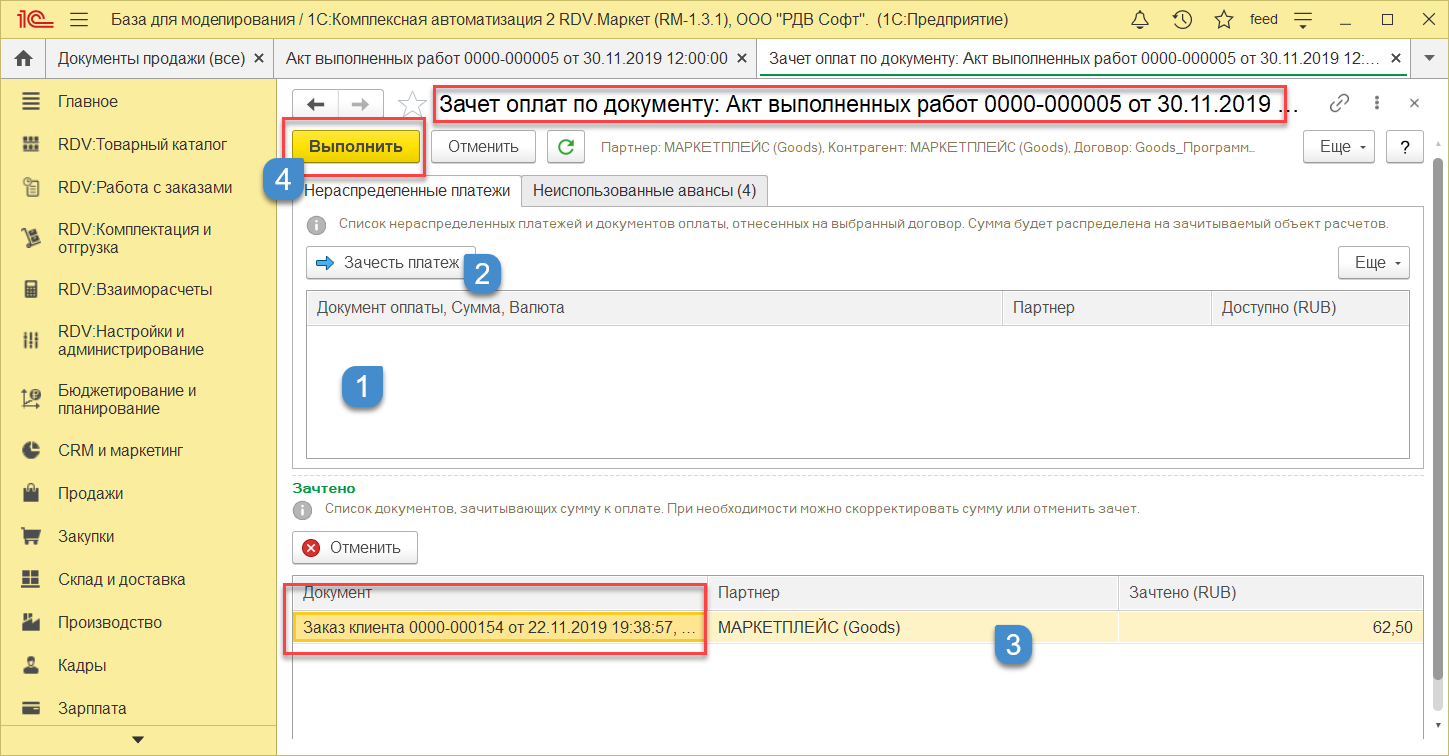
Task: Open RDV:Настройки и администрирование section icon
Action: click(x=31, y=340)
